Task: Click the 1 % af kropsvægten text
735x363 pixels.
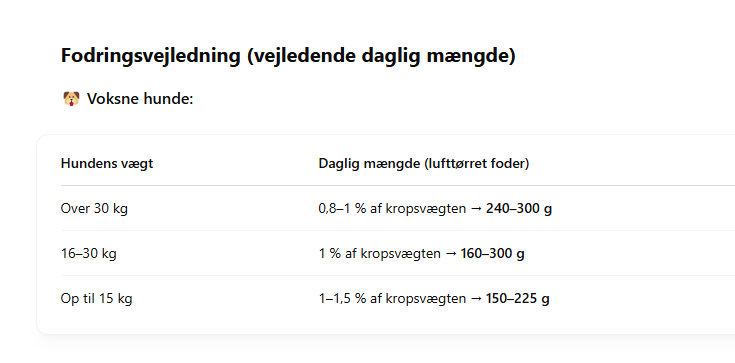Action: (x=380, y=254)
